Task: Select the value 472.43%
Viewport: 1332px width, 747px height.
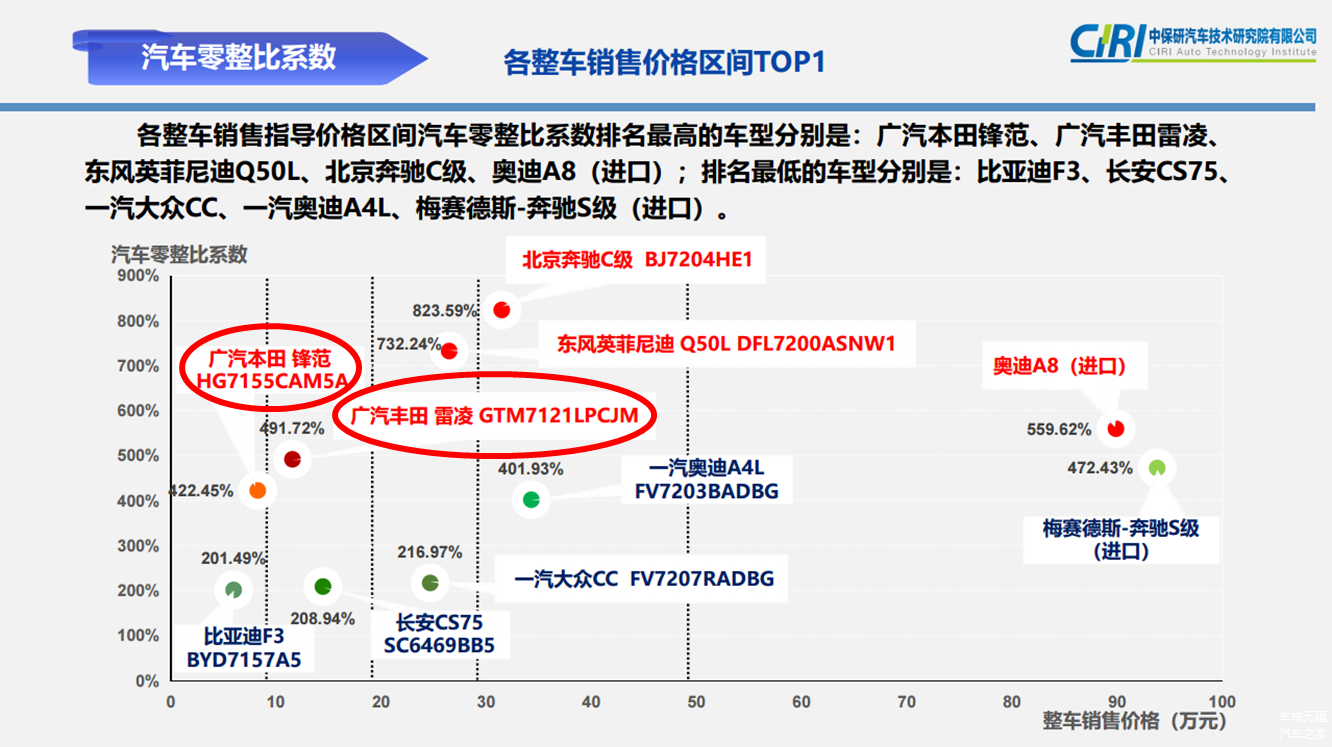Action: (x=1100, y=468)
